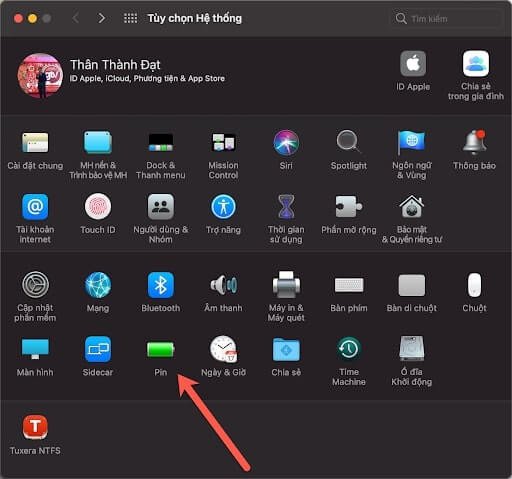The height and width of the screenshot is (479, 512).
Task: Click the Thân Thành Đạt profile picture
Action: pyautogui.click(x=40, y=76)
